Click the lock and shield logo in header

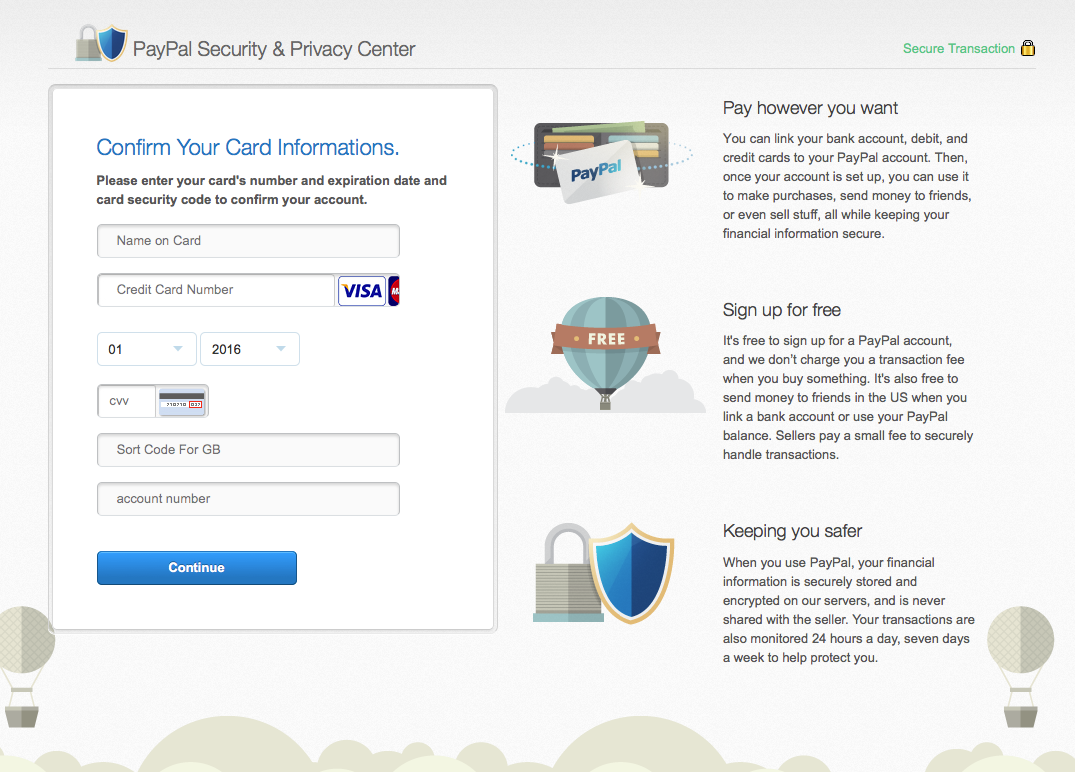coord(102,44)
